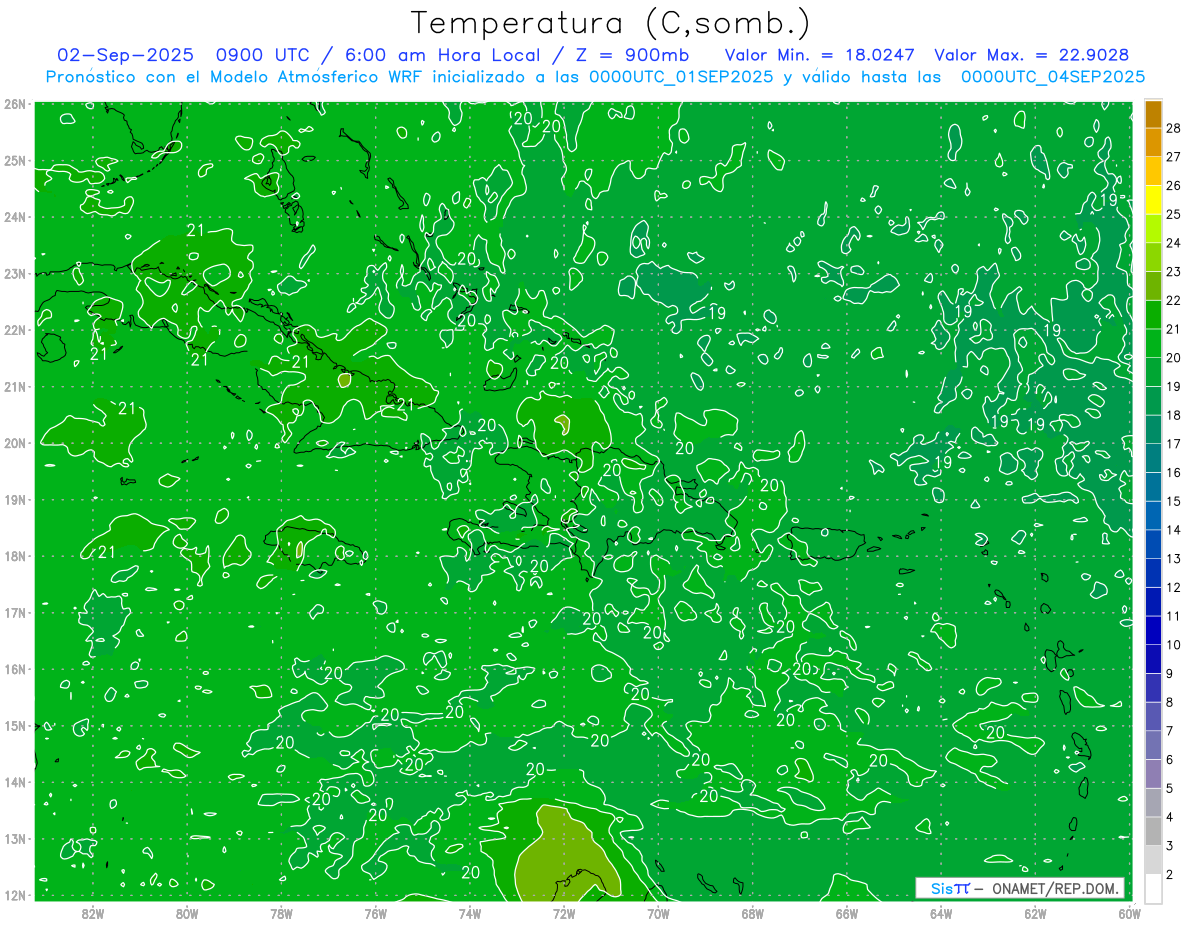The image size is (1200, 927).
Task: Click legend scale label '4'
Action: [x=1170, y=817]
